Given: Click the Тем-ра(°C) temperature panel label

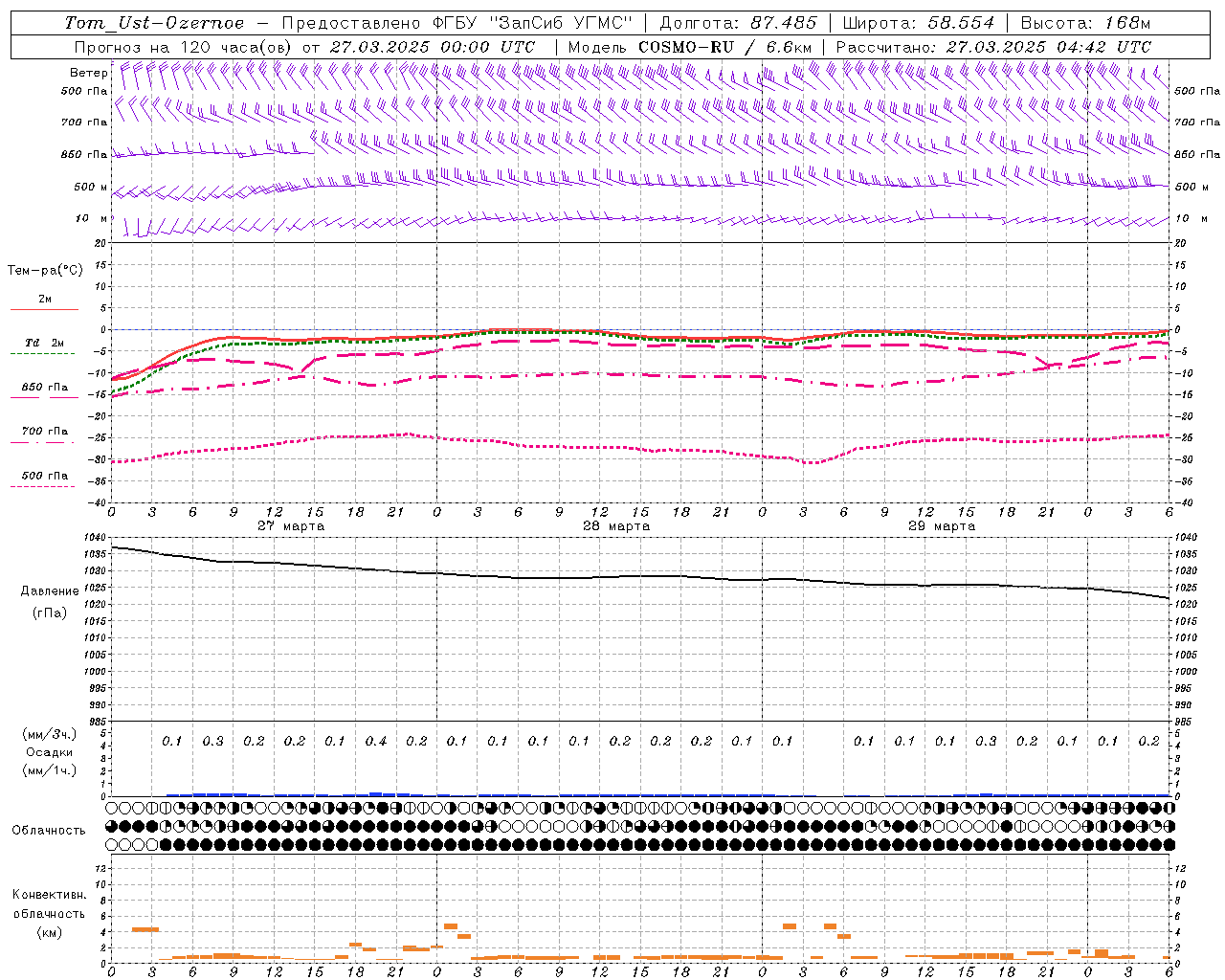Looking at the screenshot, I should 45,271.
